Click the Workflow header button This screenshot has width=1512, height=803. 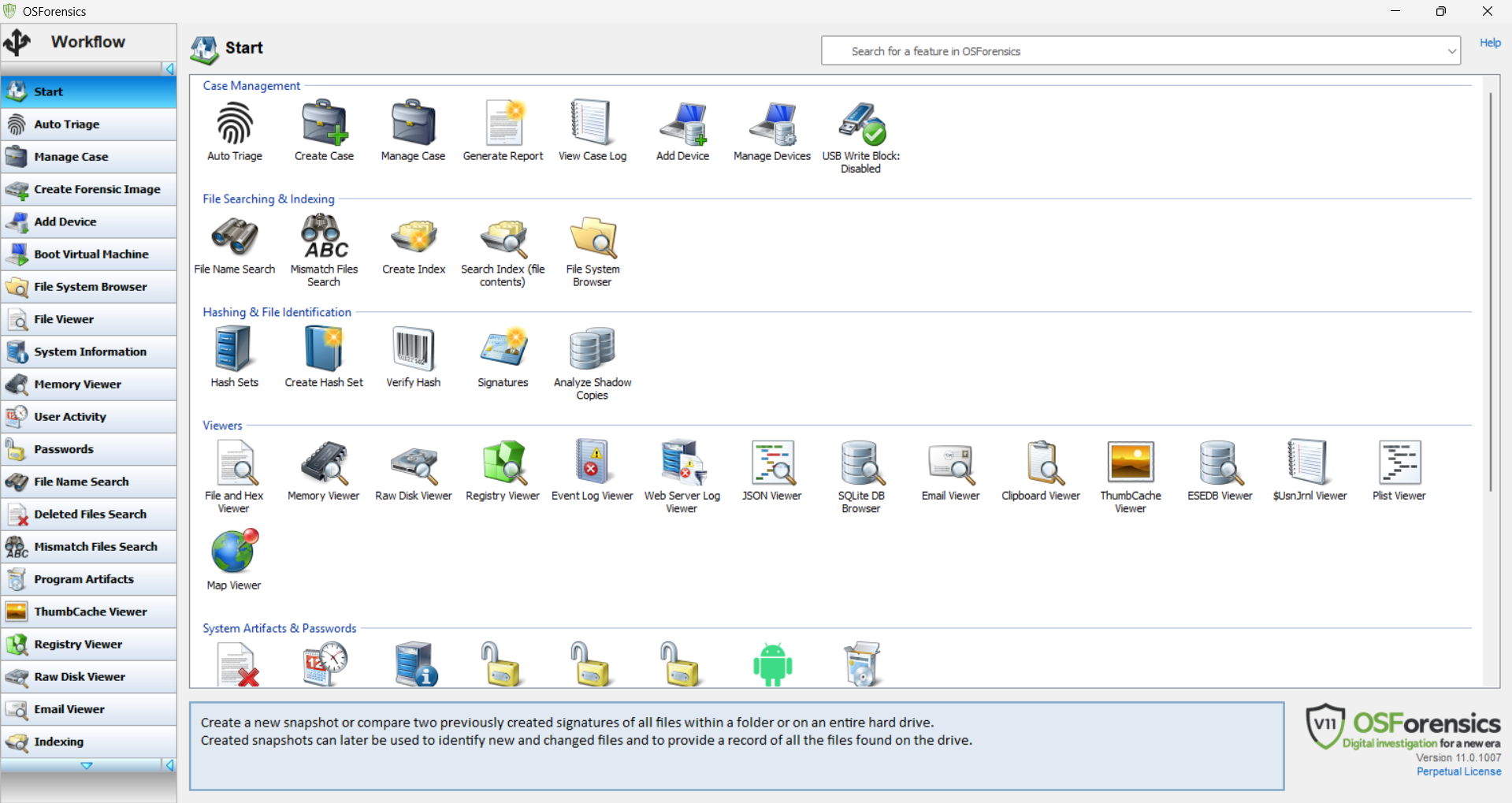pyautogui.click(x=88, y=42)
